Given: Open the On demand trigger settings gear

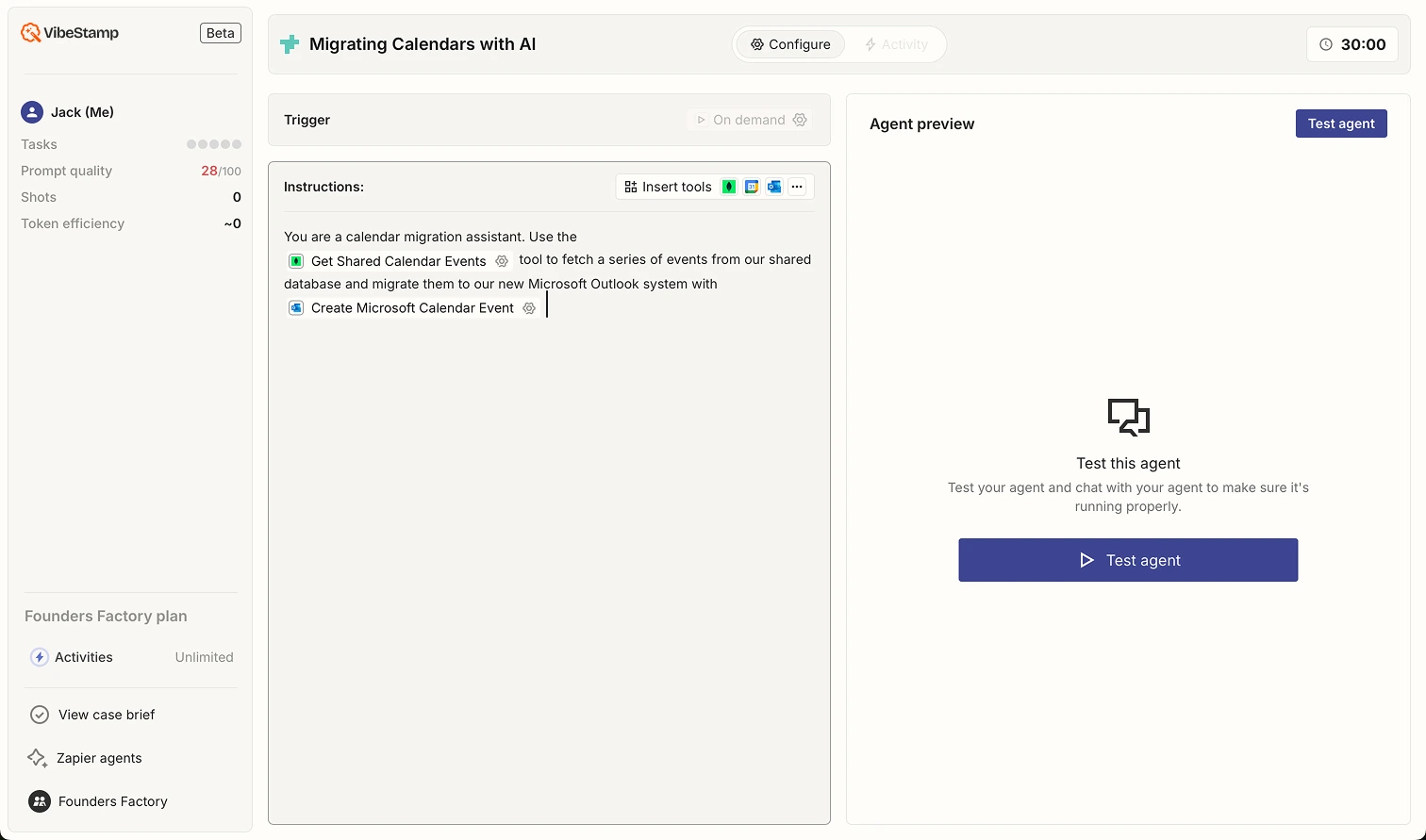Looking at the screenshot, I should (800, 120).
